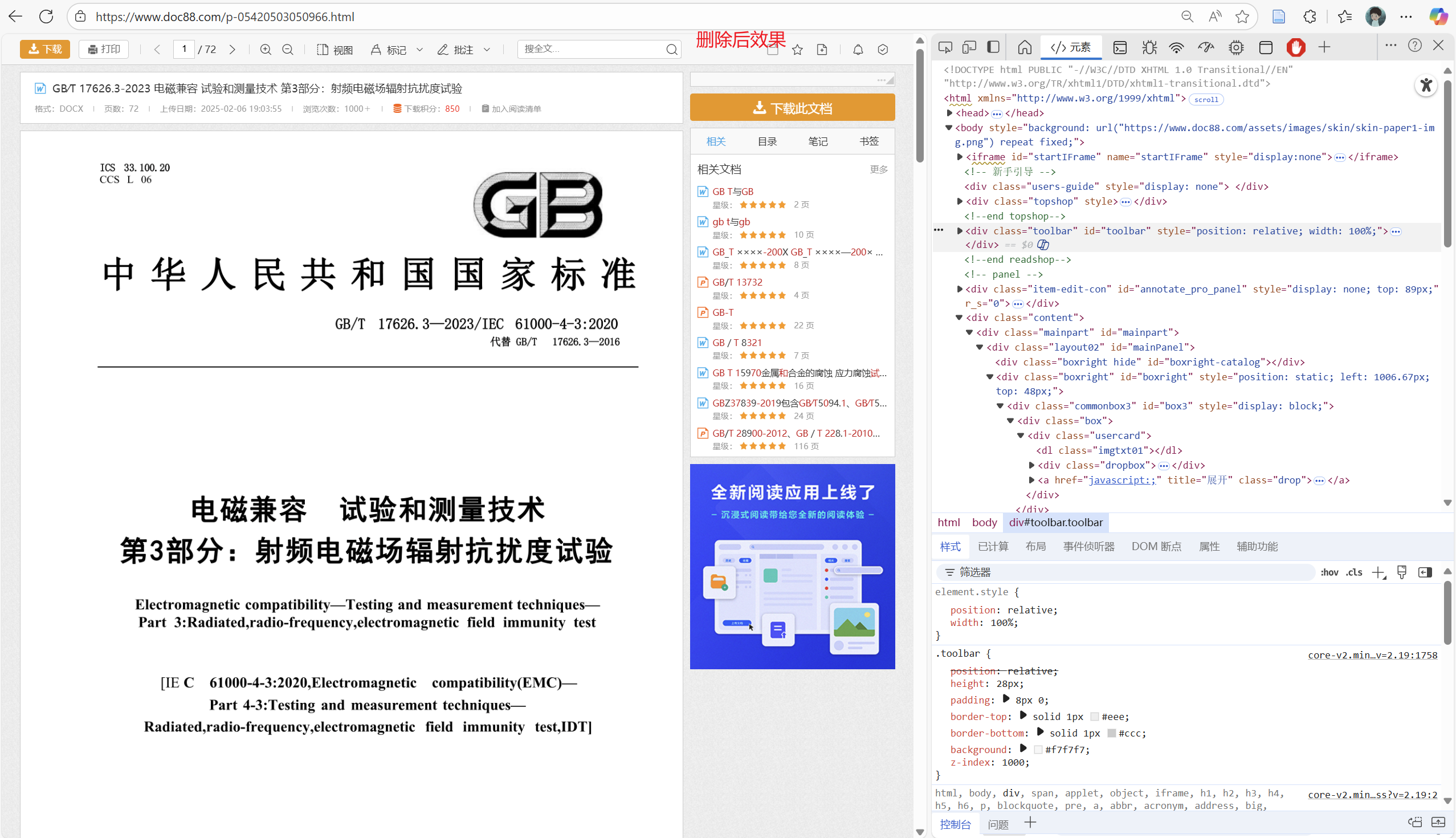Viewport: 1456px width, 838px height.
Task: Expand the head node in DOM tree
Action: (x=950, y=113)
